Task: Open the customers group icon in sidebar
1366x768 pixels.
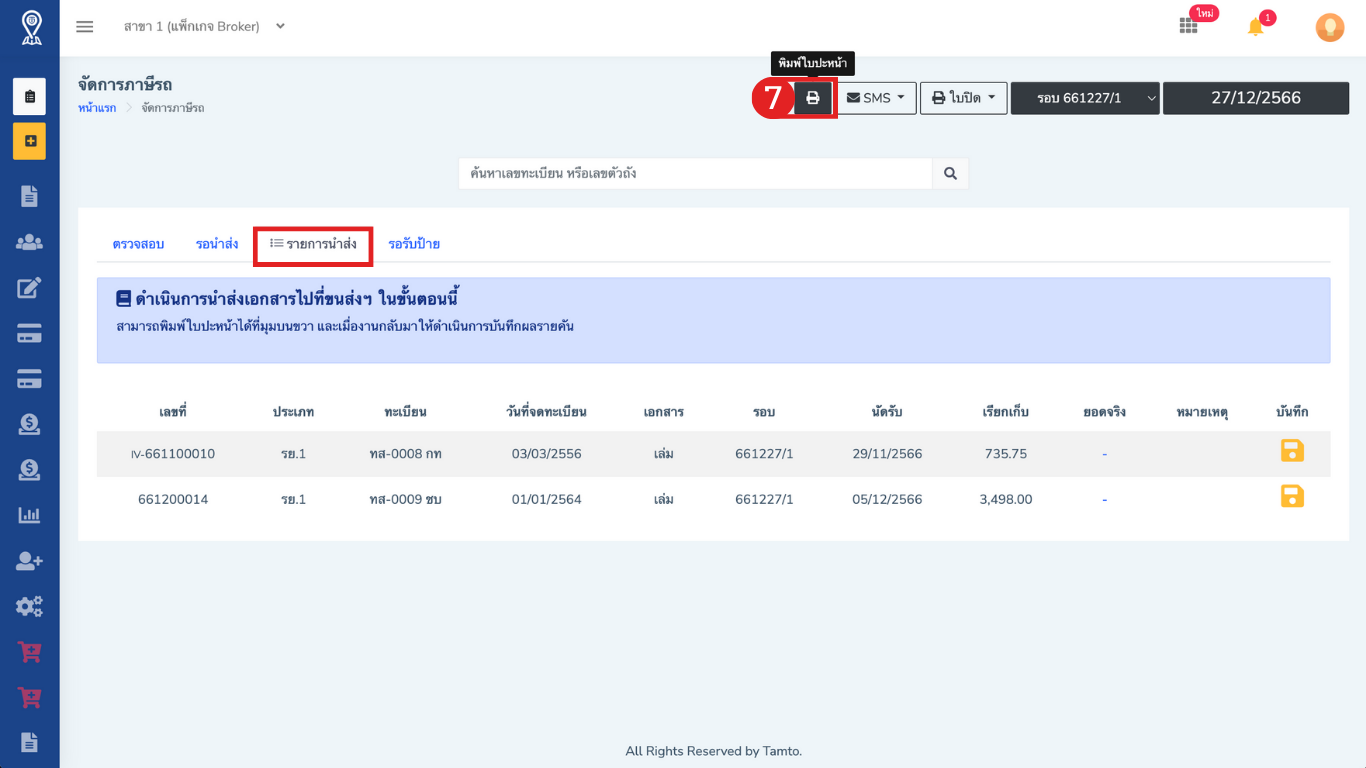Action: [30, 242]
